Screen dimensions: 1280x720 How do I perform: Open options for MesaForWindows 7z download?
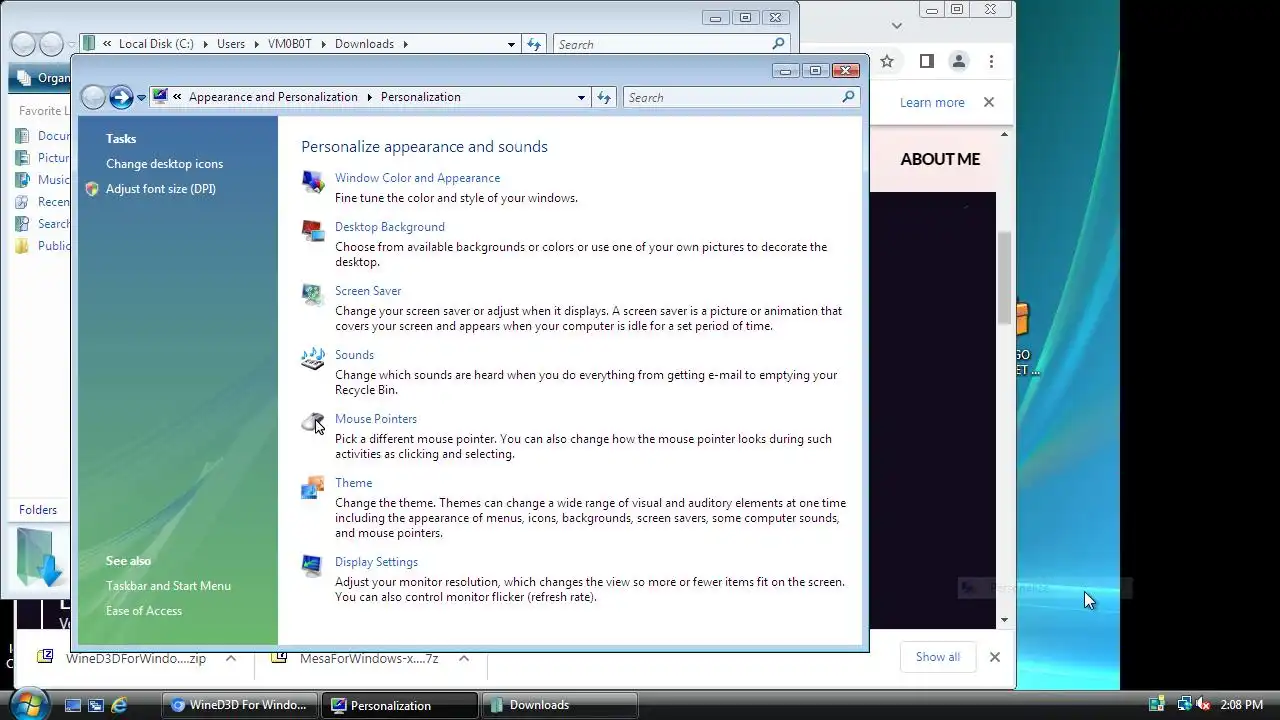coord(463,658)
